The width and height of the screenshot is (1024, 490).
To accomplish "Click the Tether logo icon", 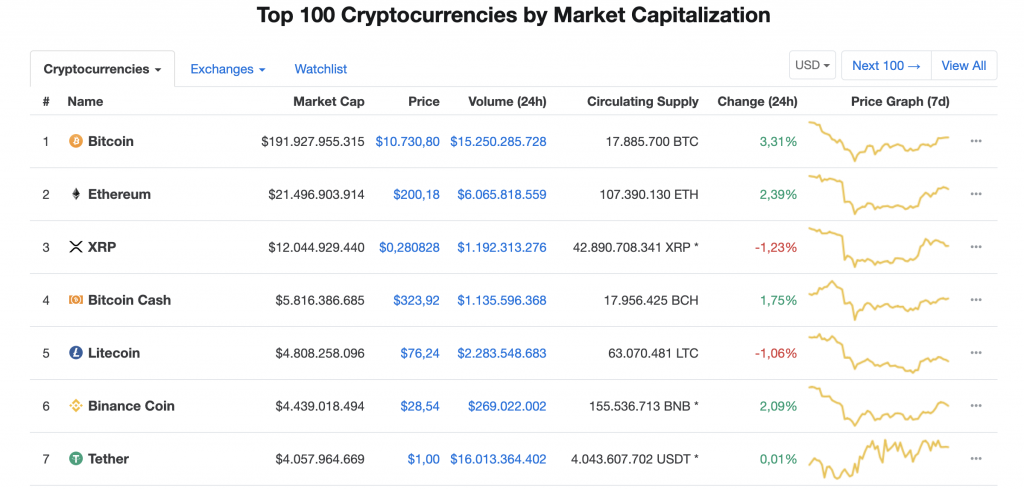I will [x=75, y=459].
